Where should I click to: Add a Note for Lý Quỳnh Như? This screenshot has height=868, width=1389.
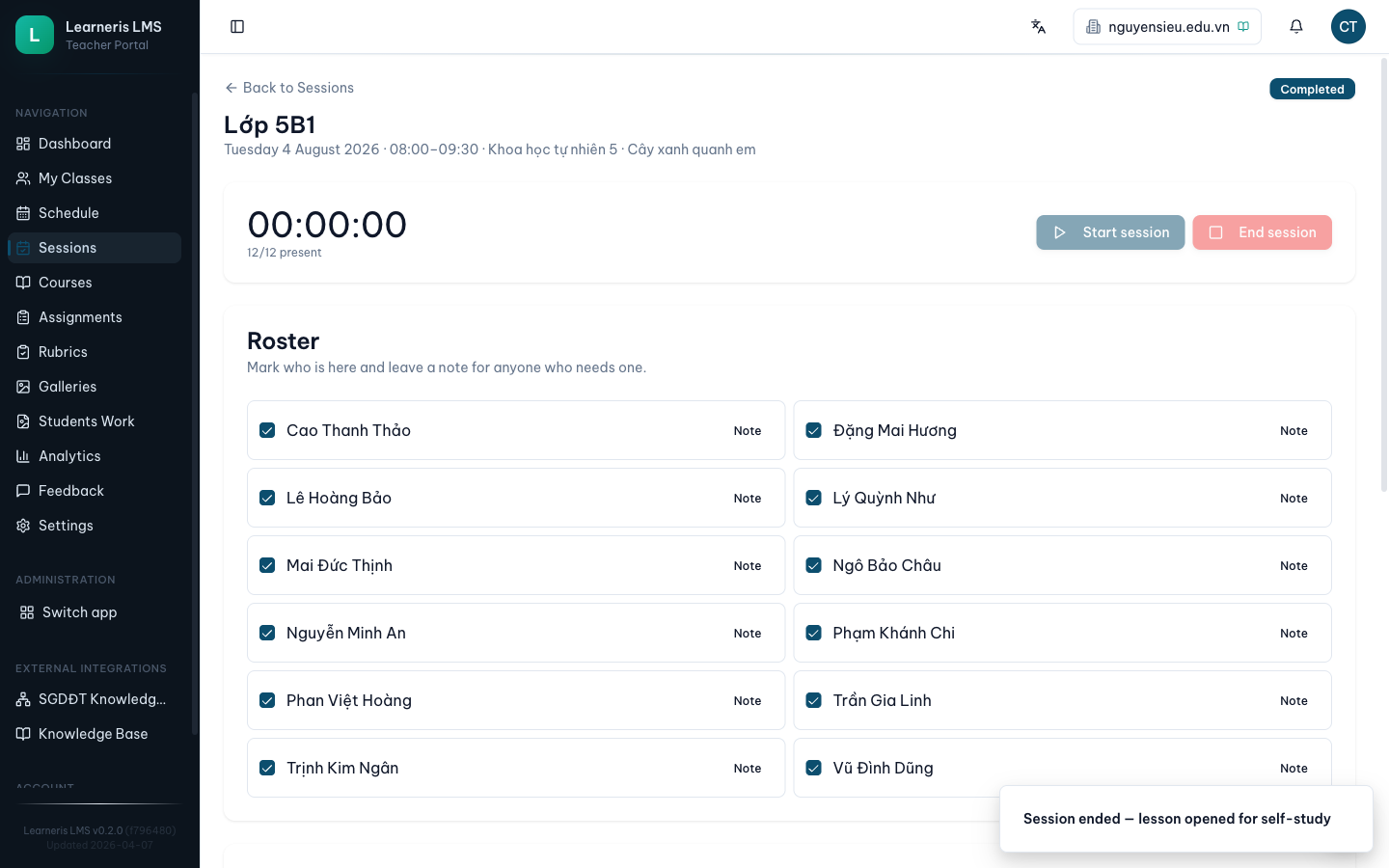tap(1294, 498)
